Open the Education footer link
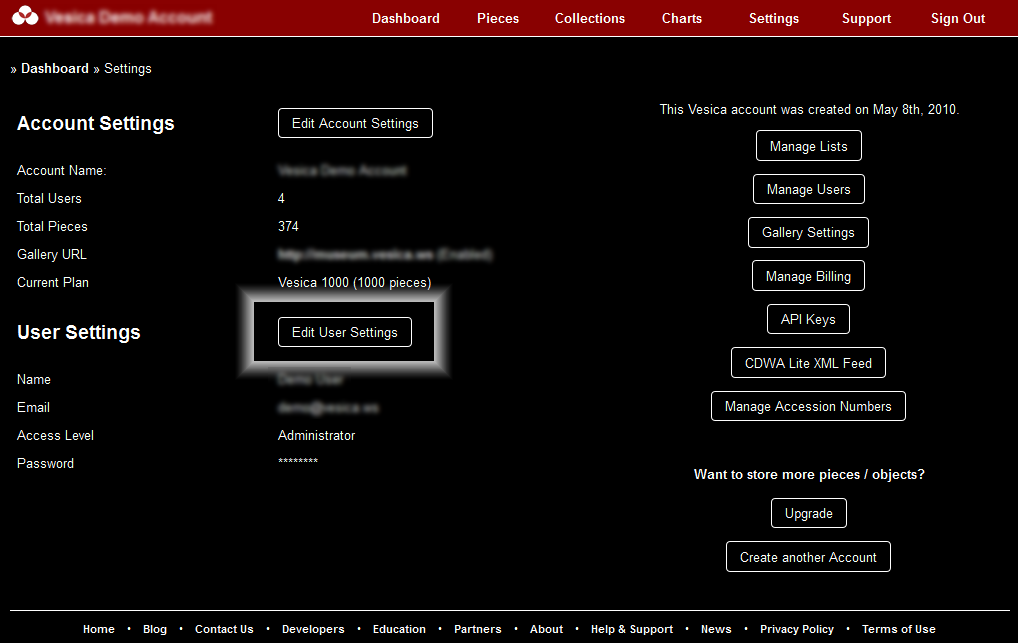Image resolution: width=1018 pixels, height=643 pixels. [x=399, y=629]
